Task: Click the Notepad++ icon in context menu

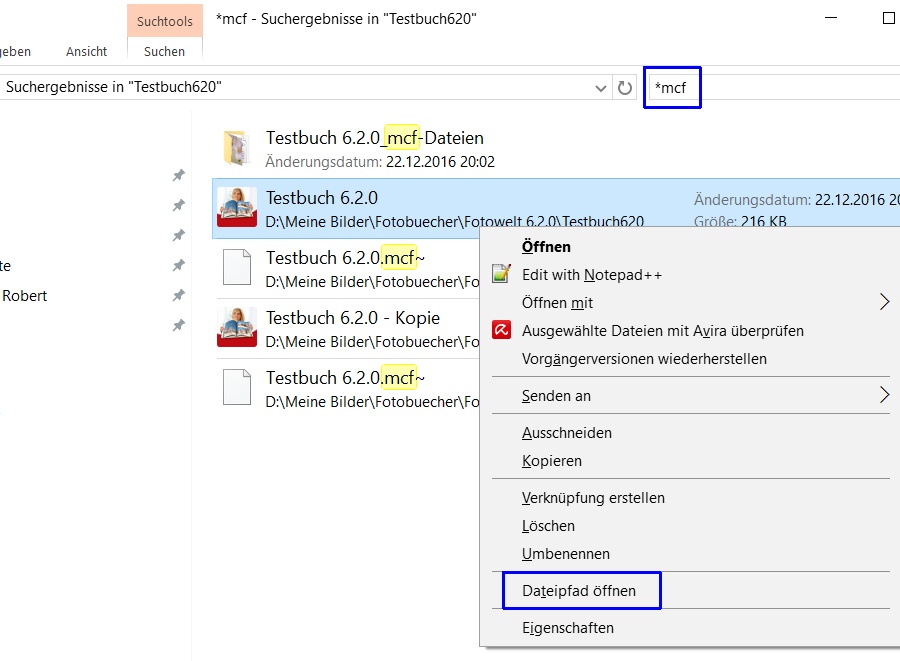Action: click(x=501, y=274)
